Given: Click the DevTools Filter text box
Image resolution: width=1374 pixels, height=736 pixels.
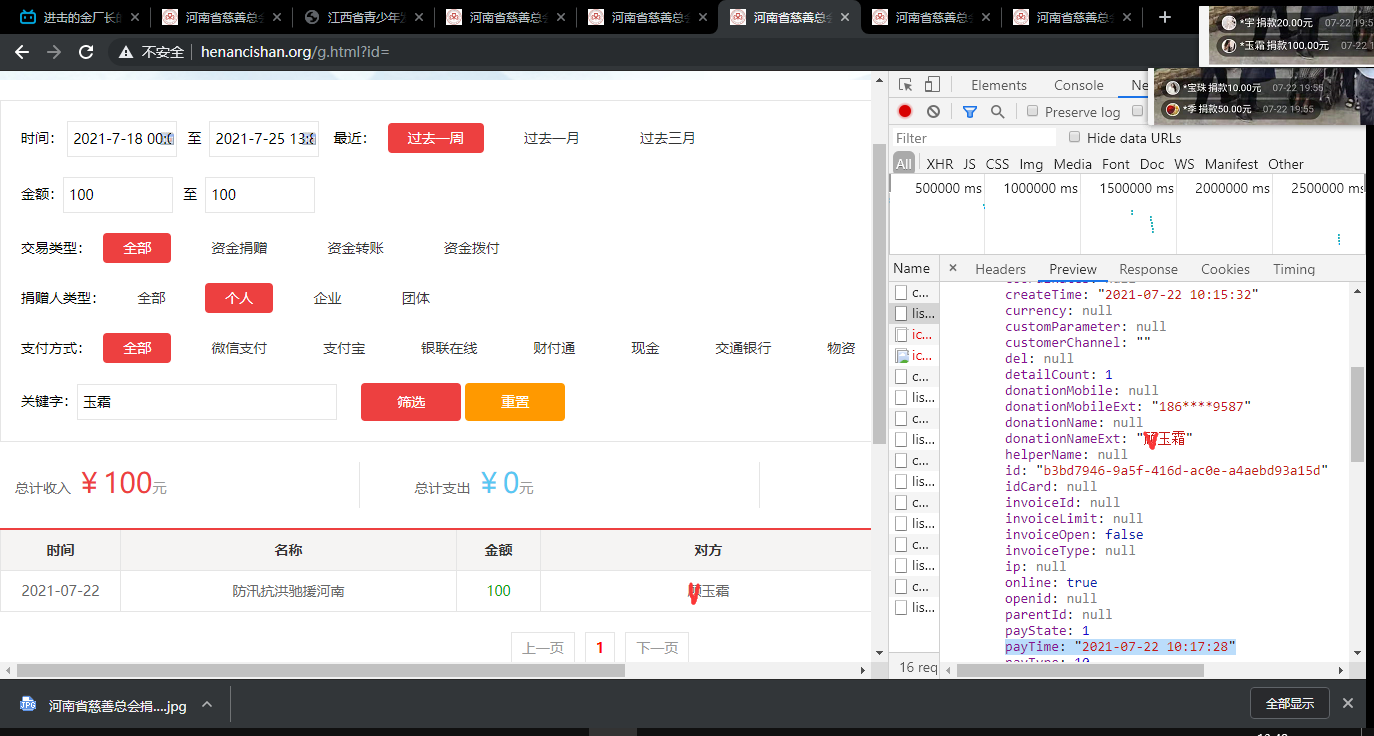Looking at the screenshot, I should pyautogui.click(x=974, y=138).
